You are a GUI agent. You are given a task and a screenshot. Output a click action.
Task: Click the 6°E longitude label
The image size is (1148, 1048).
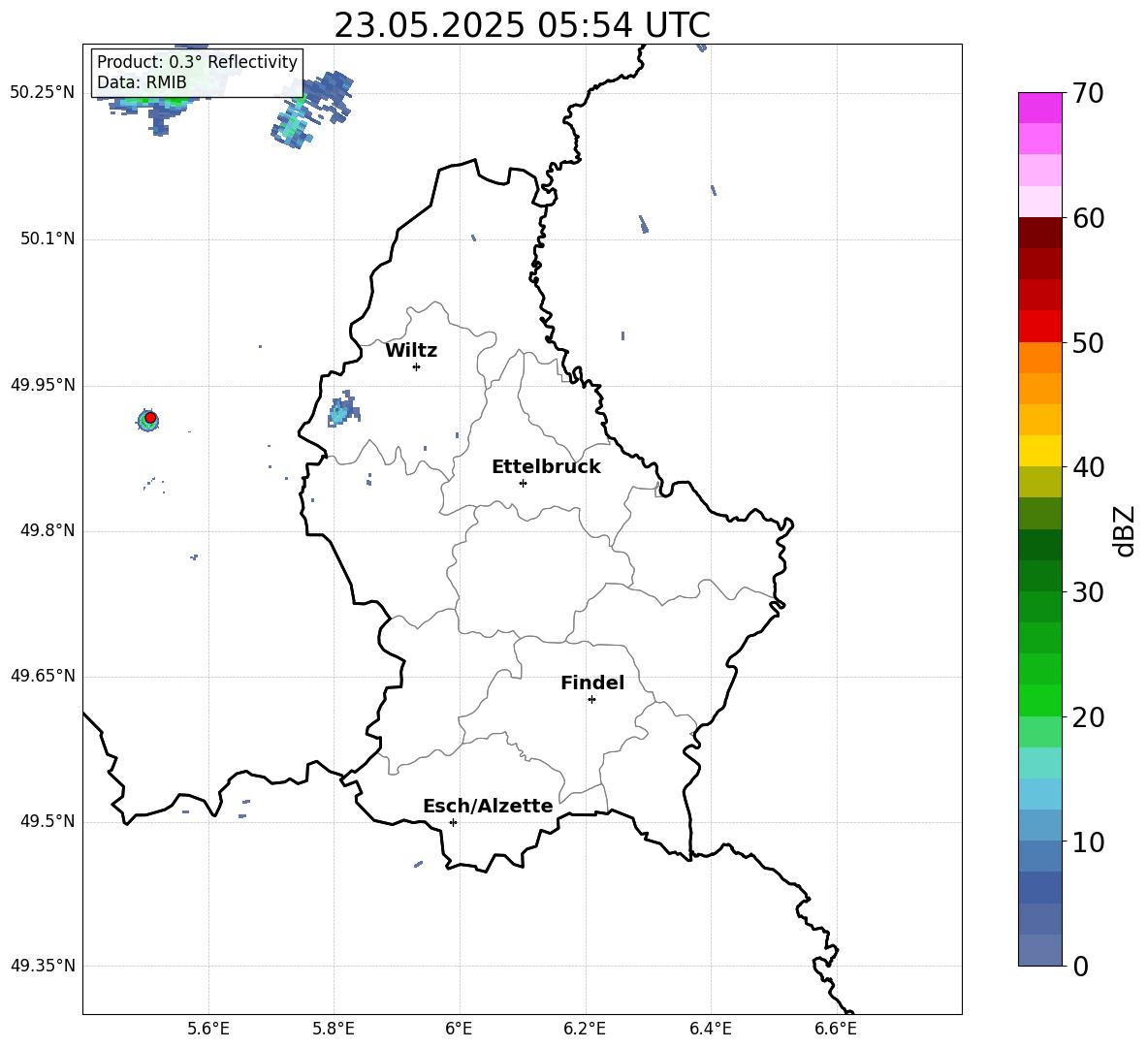coord(459,1029)
